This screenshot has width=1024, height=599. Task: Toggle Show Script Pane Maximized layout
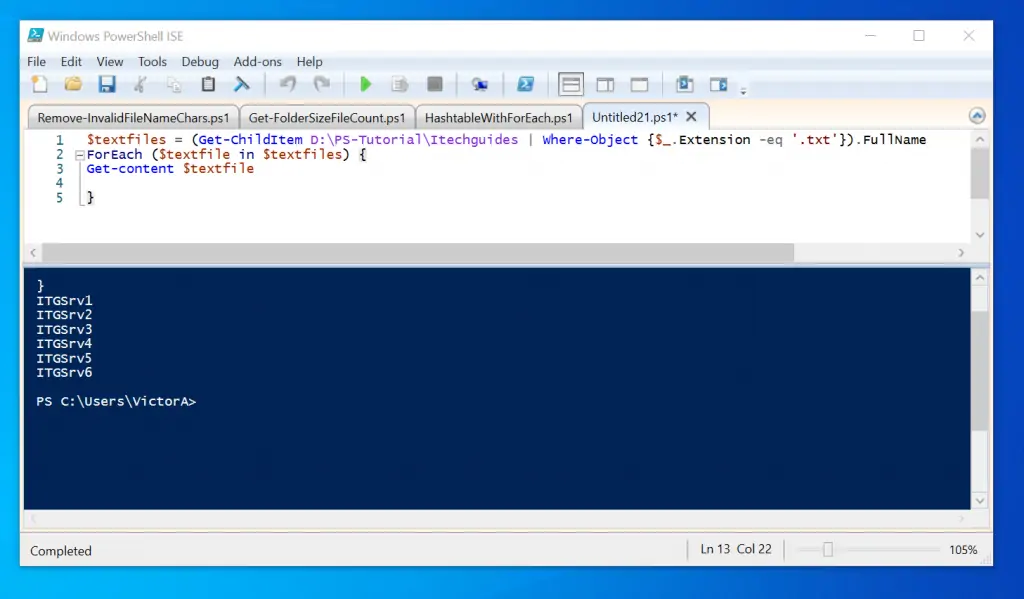pos(639,85)
